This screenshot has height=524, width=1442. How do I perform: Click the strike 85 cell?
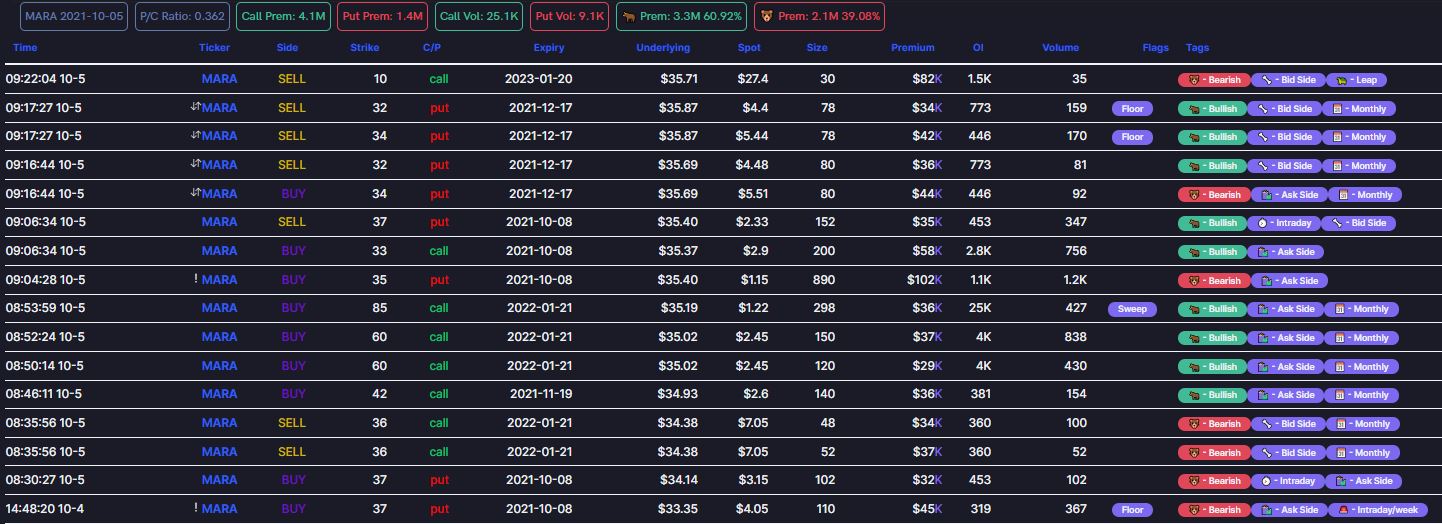pos(380,308)
